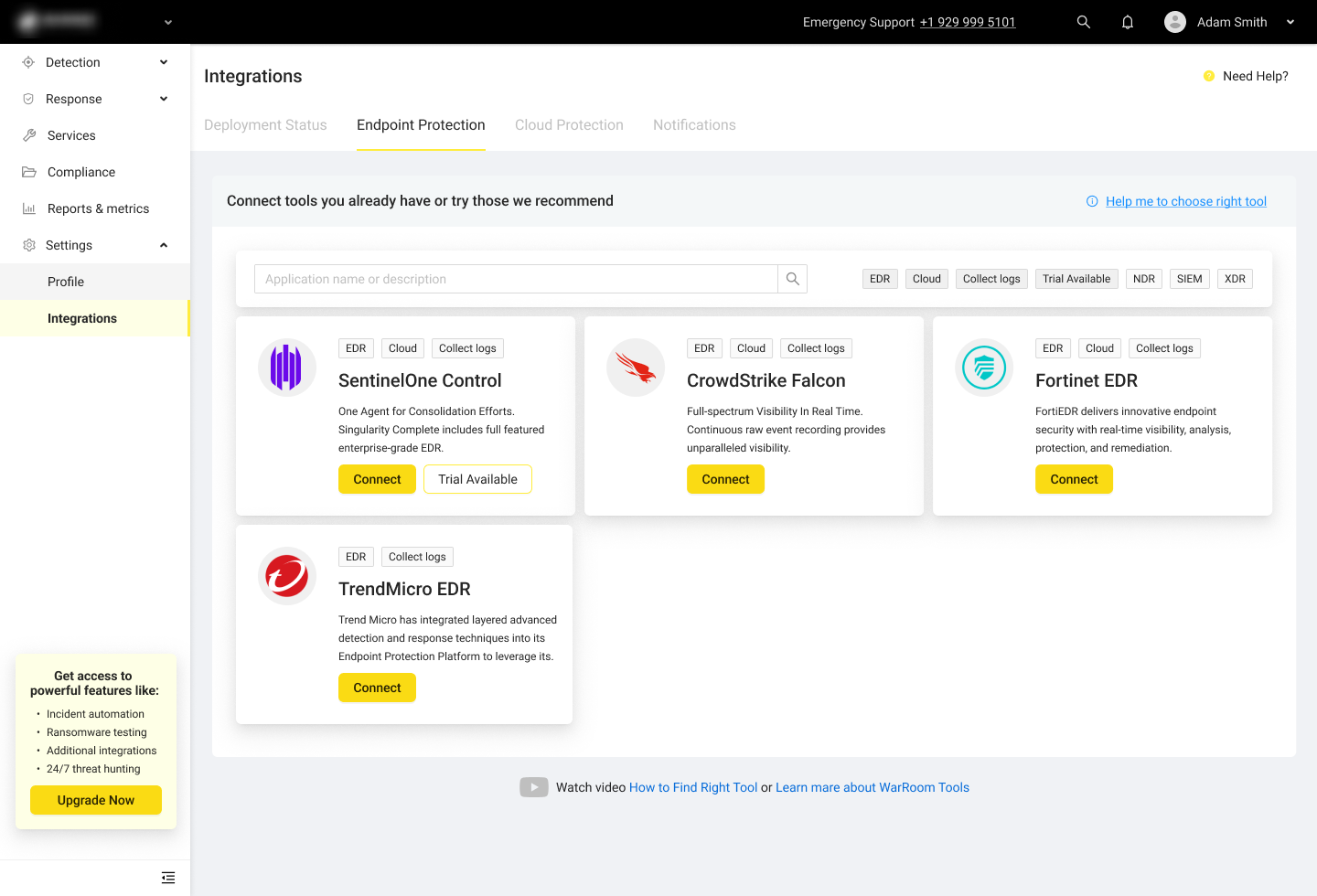Toggle the Collect logs filter tag
The image size is (1317, 896).
(991, 279)
